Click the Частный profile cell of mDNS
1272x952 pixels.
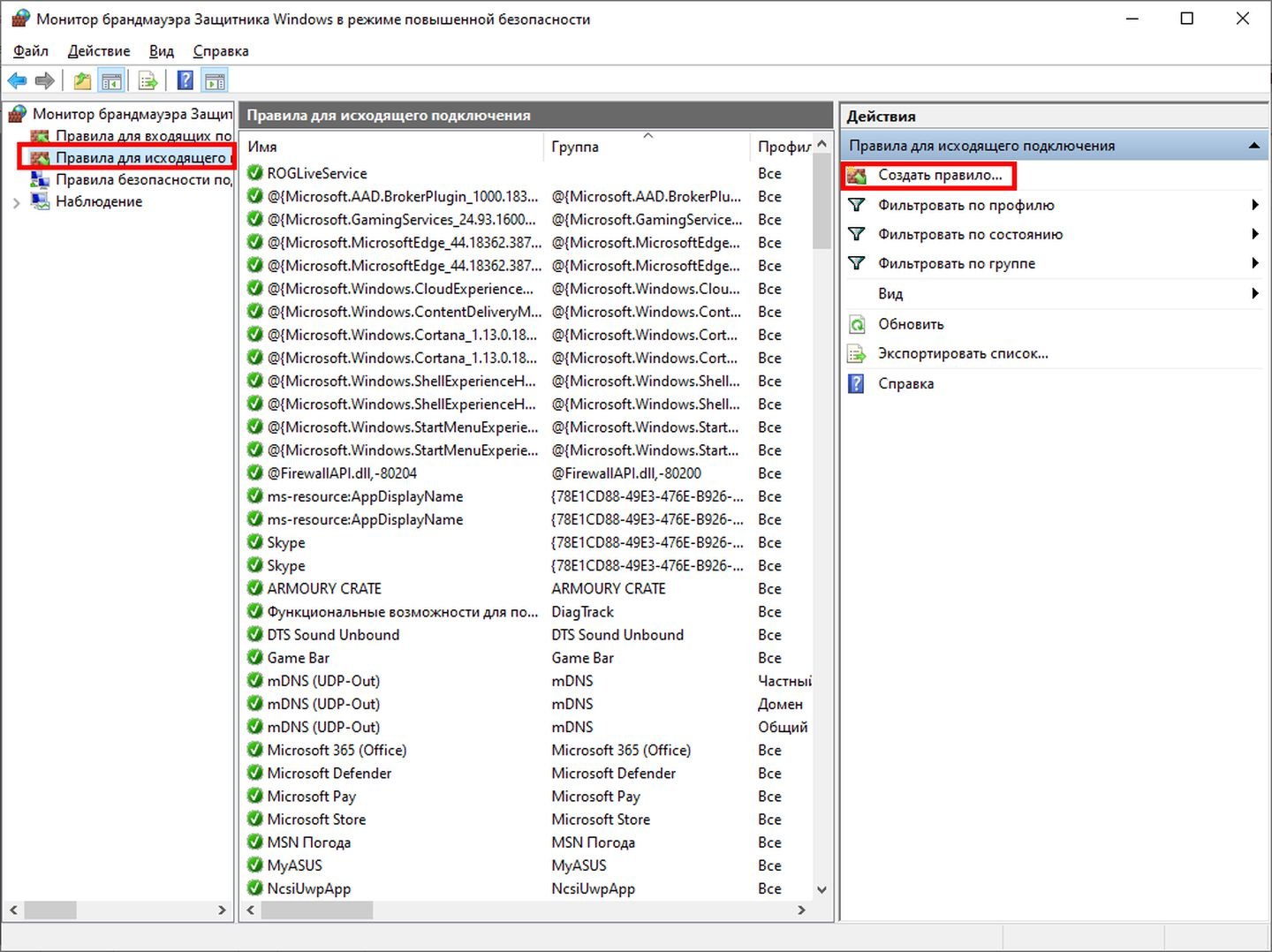[x=784, y=681]
